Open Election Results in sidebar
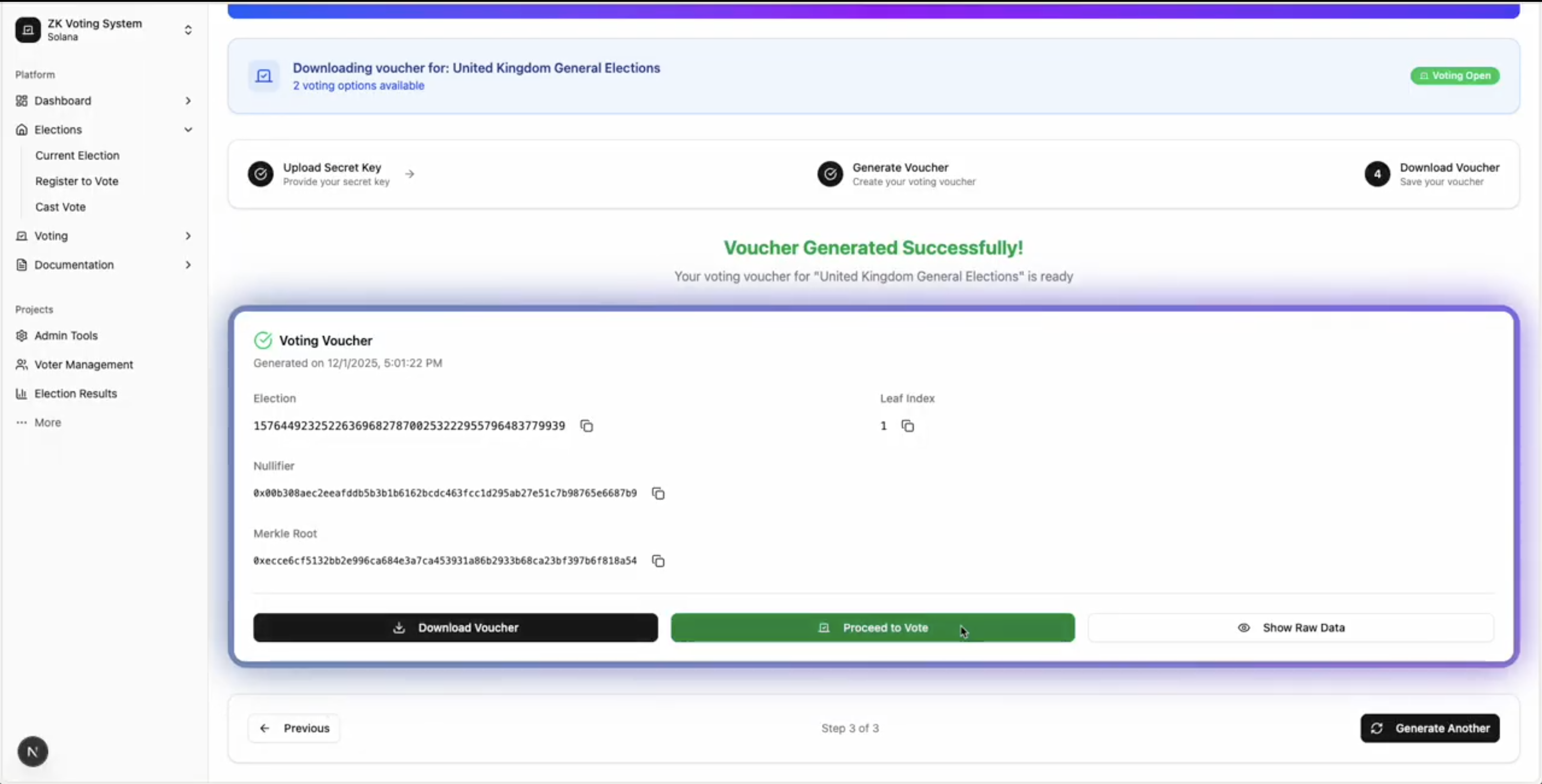1542x784 pixels. [75, 394]
